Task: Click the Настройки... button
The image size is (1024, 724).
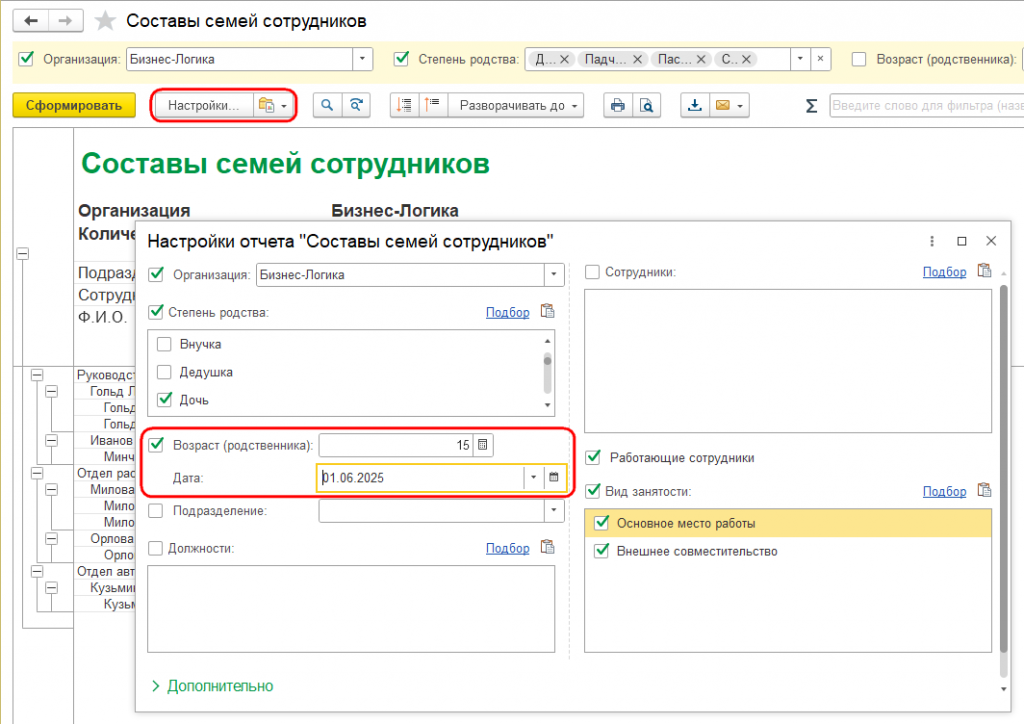Action: [202, 105]
